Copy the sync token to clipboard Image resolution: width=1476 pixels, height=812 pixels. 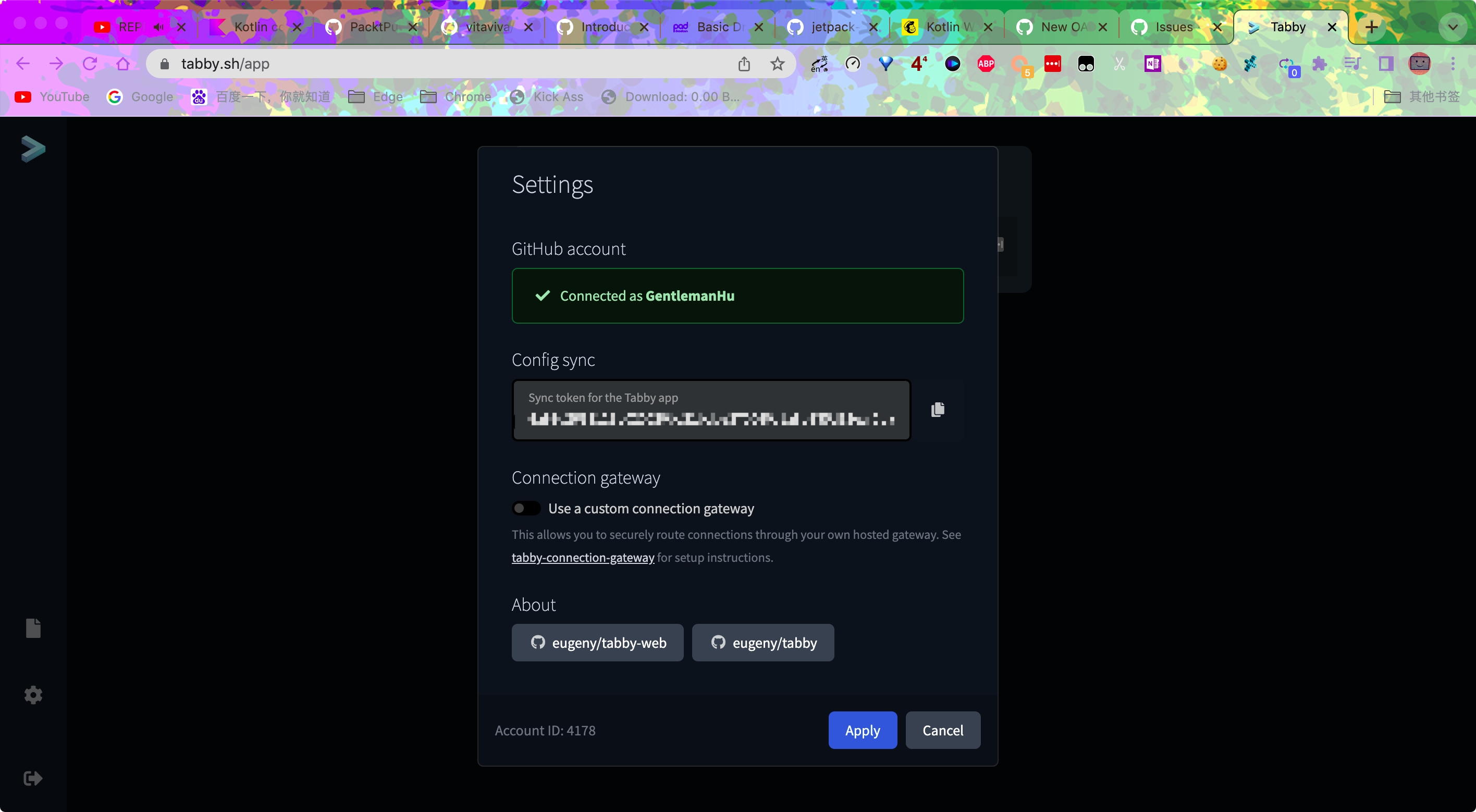click(x=938, y=409)
